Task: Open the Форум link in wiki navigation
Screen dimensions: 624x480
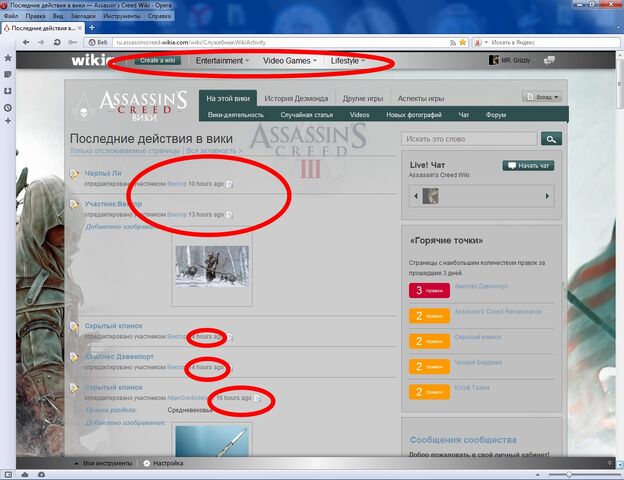Action: pos(495,115)
